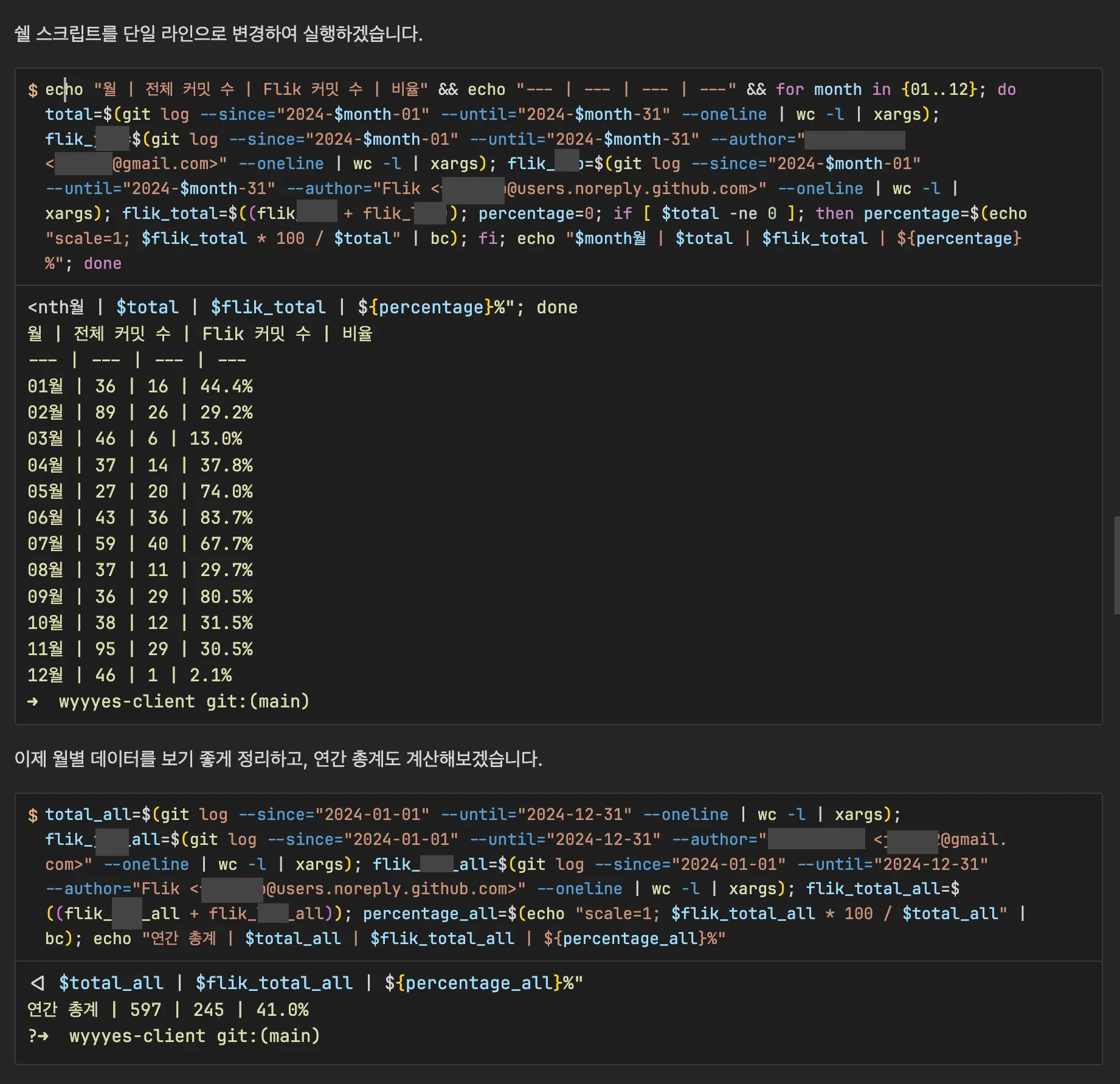The height and width of the screenshot is (1084, 1120).
Task: Click the 연간 총계 result line
Action: click(x=168, y=1010)
